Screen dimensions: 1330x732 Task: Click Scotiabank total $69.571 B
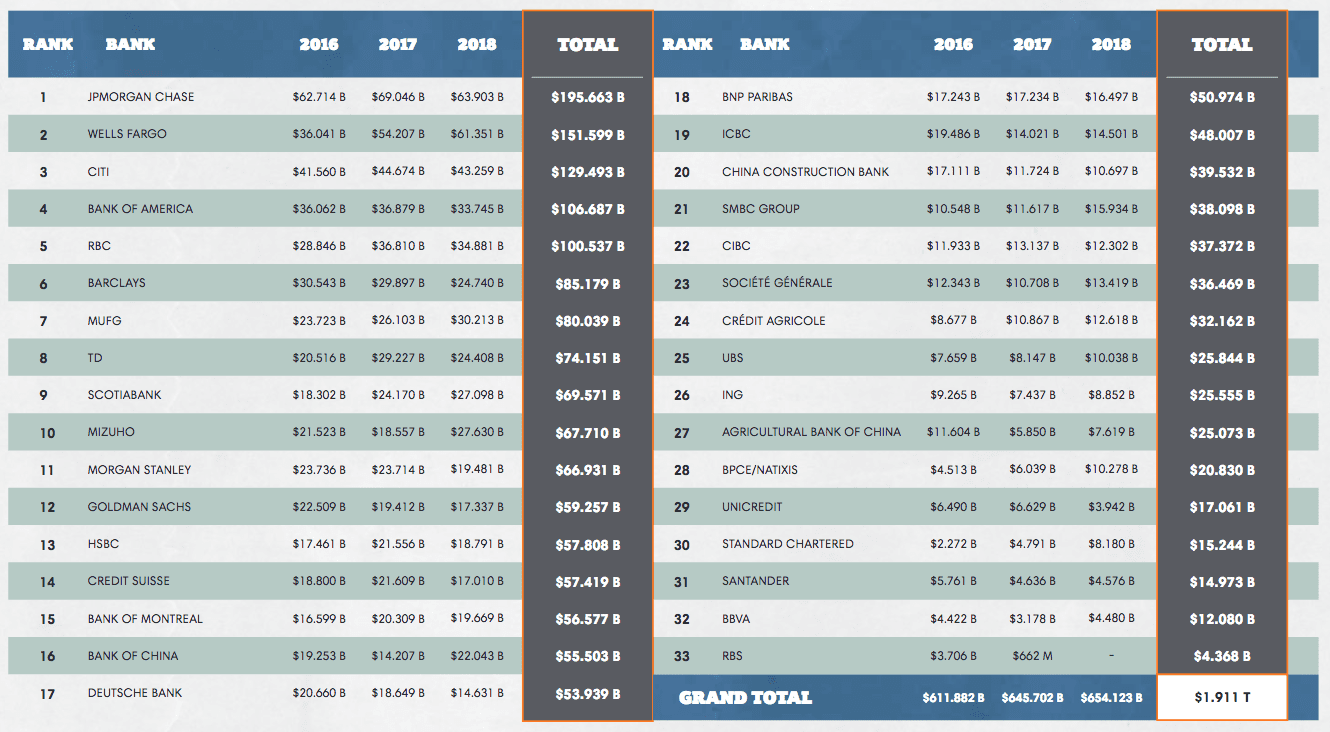pyautogui.click(x=588, y=396)
